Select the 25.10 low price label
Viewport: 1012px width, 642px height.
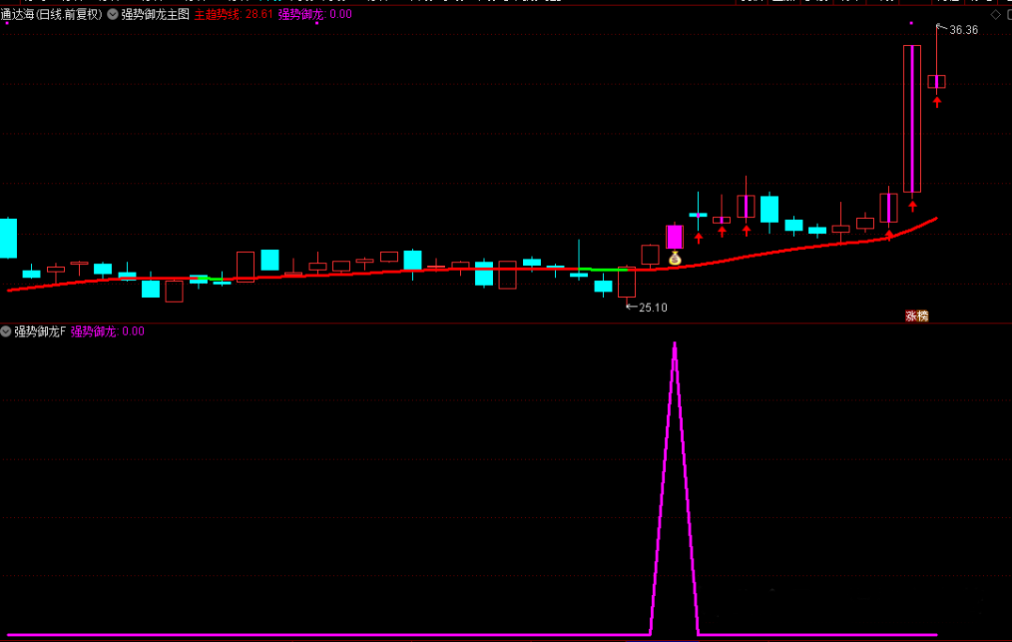tap(653, 308)
